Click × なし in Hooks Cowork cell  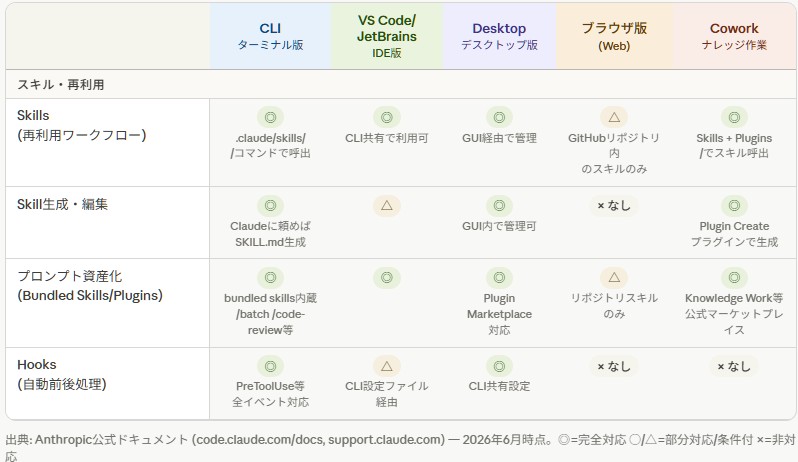(x=734, y=366)
